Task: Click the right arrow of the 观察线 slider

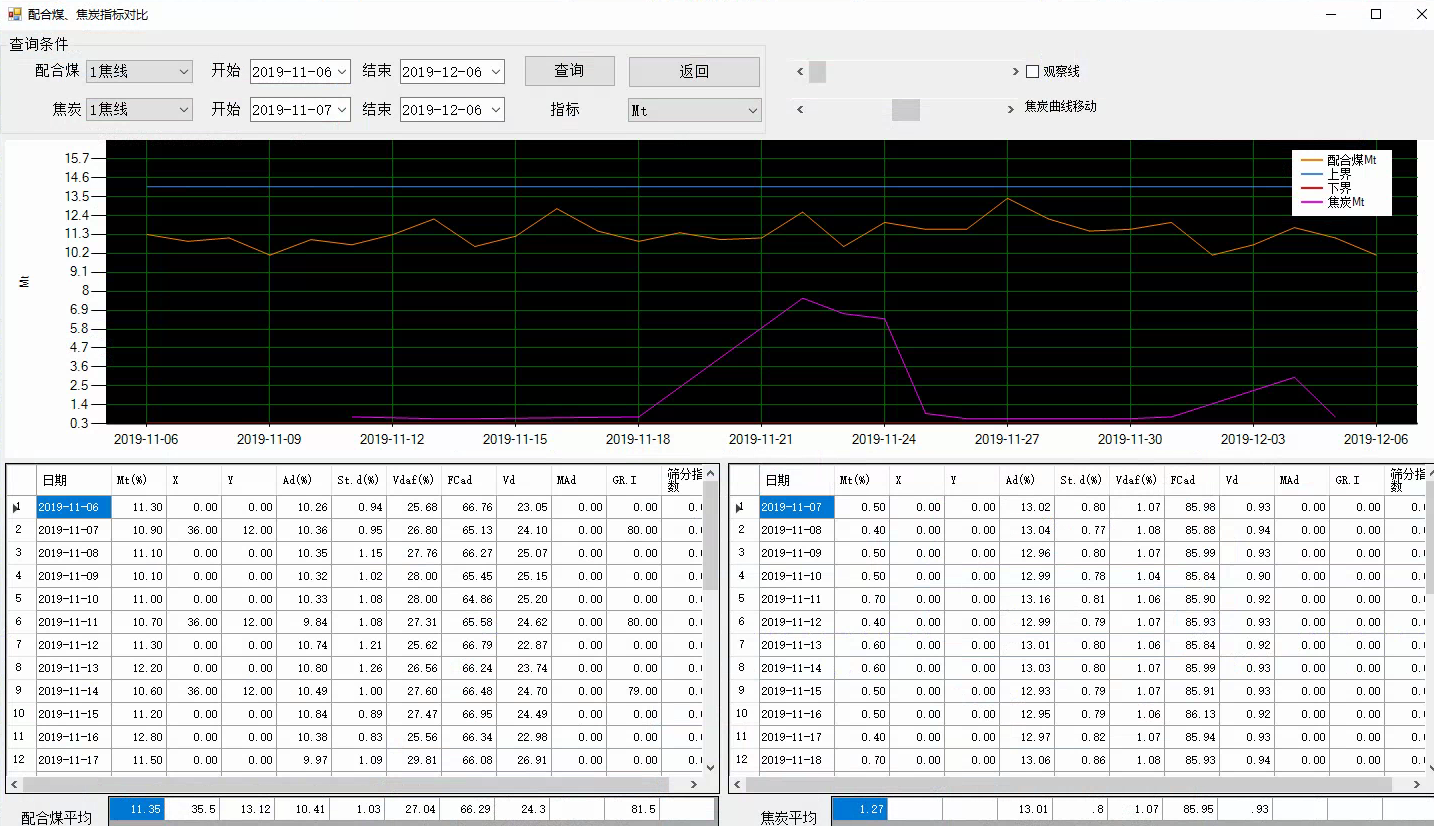Action: tap(1012, 72)
